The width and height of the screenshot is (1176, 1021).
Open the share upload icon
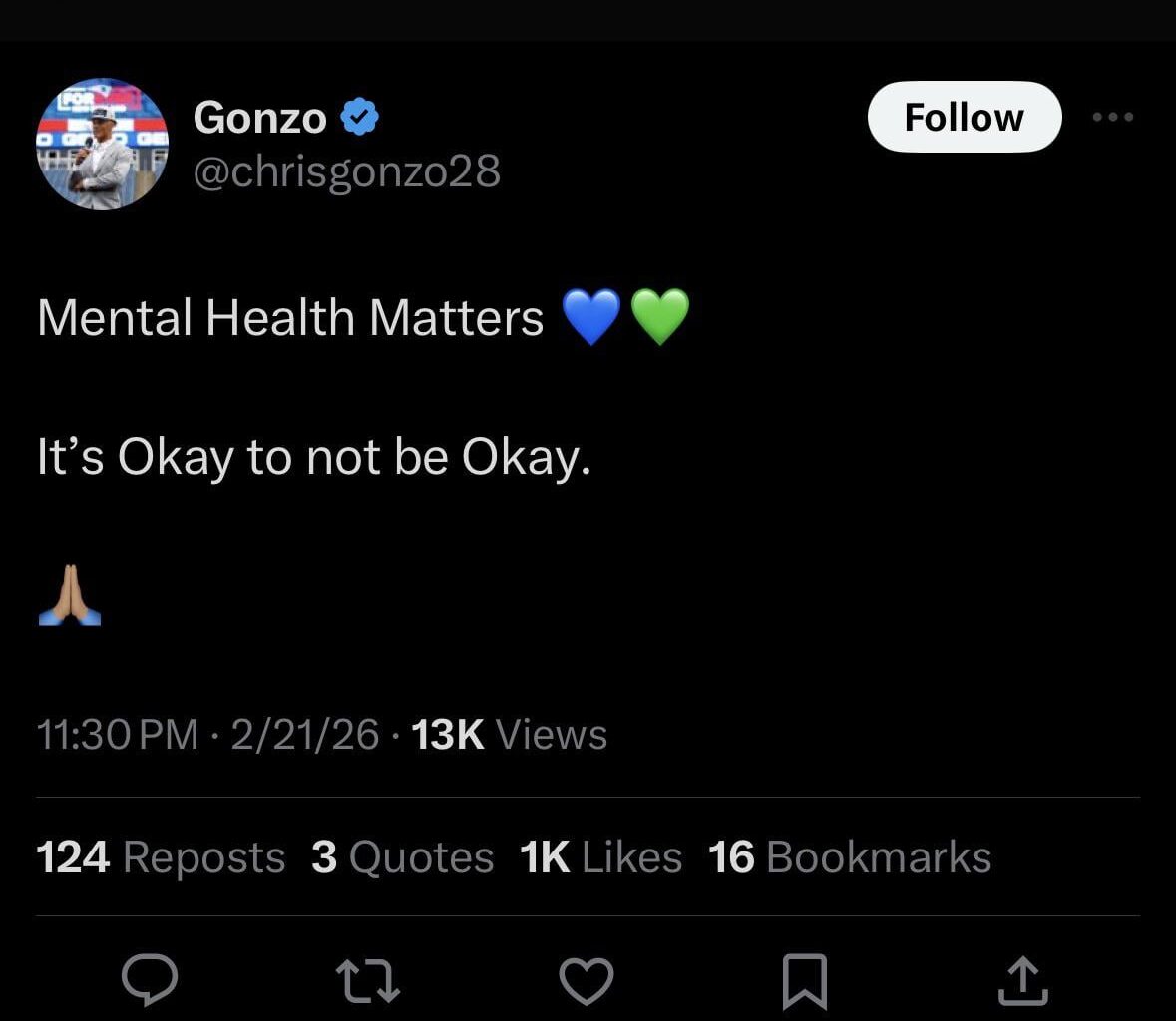[x=1023, y=979]
